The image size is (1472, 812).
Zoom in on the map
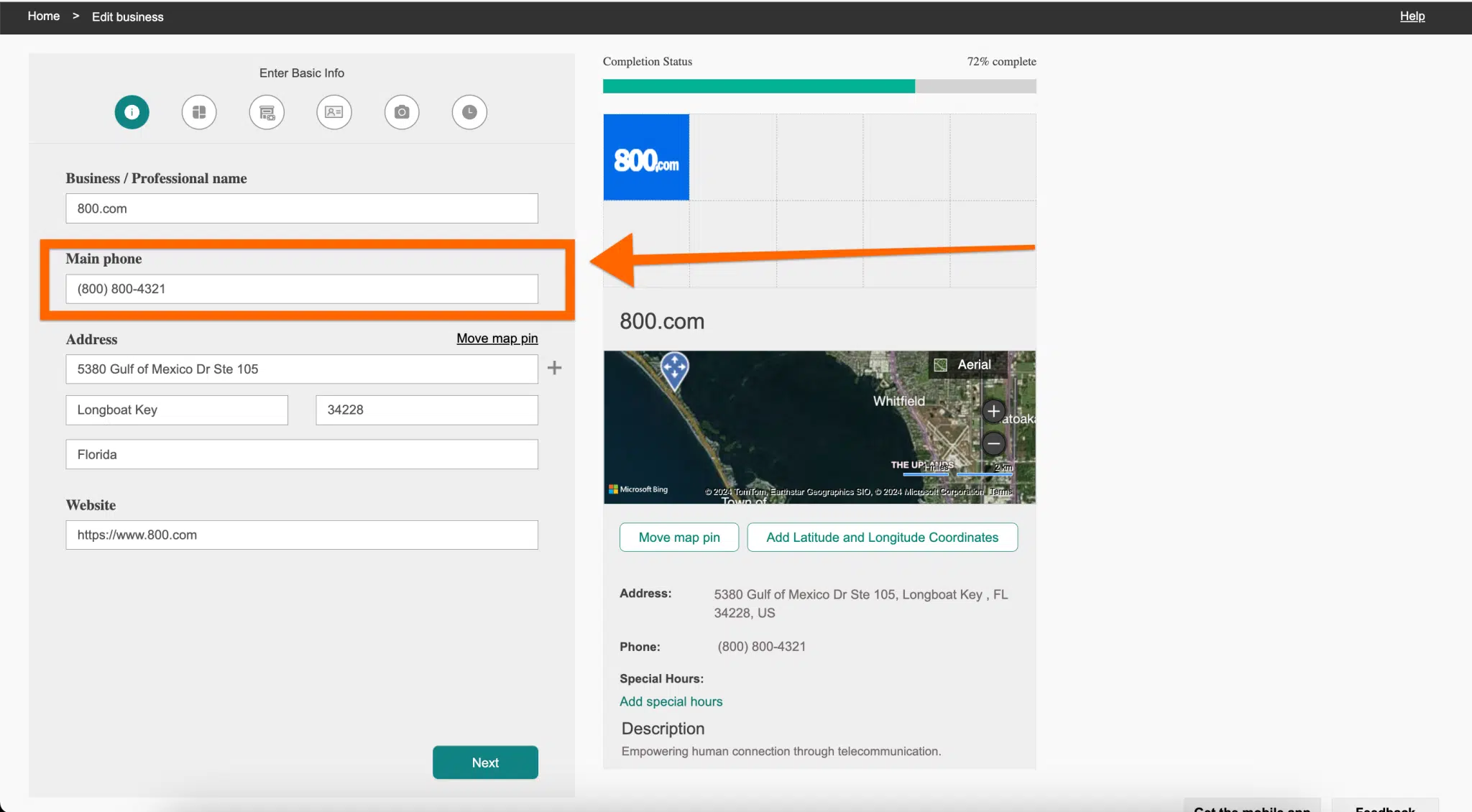[993, 411]
